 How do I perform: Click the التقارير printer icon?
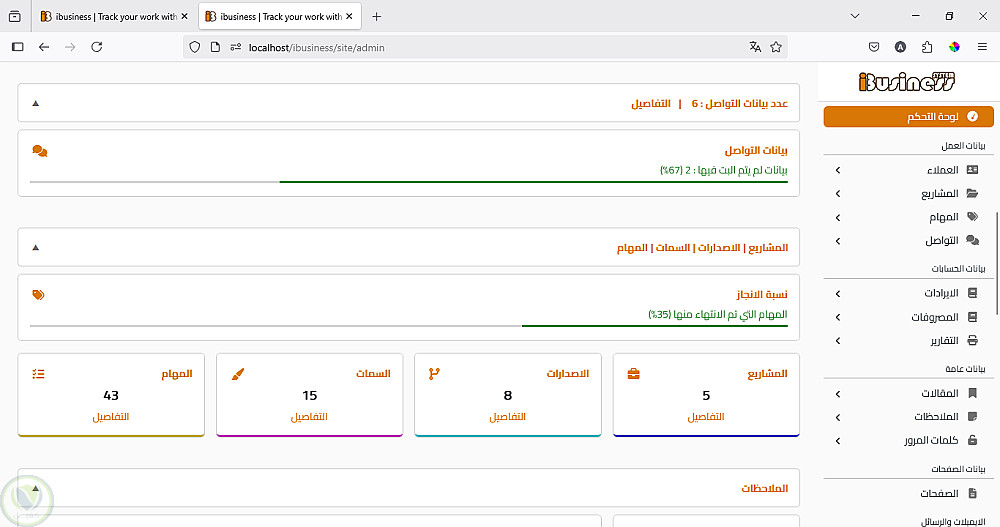point(972,341)
